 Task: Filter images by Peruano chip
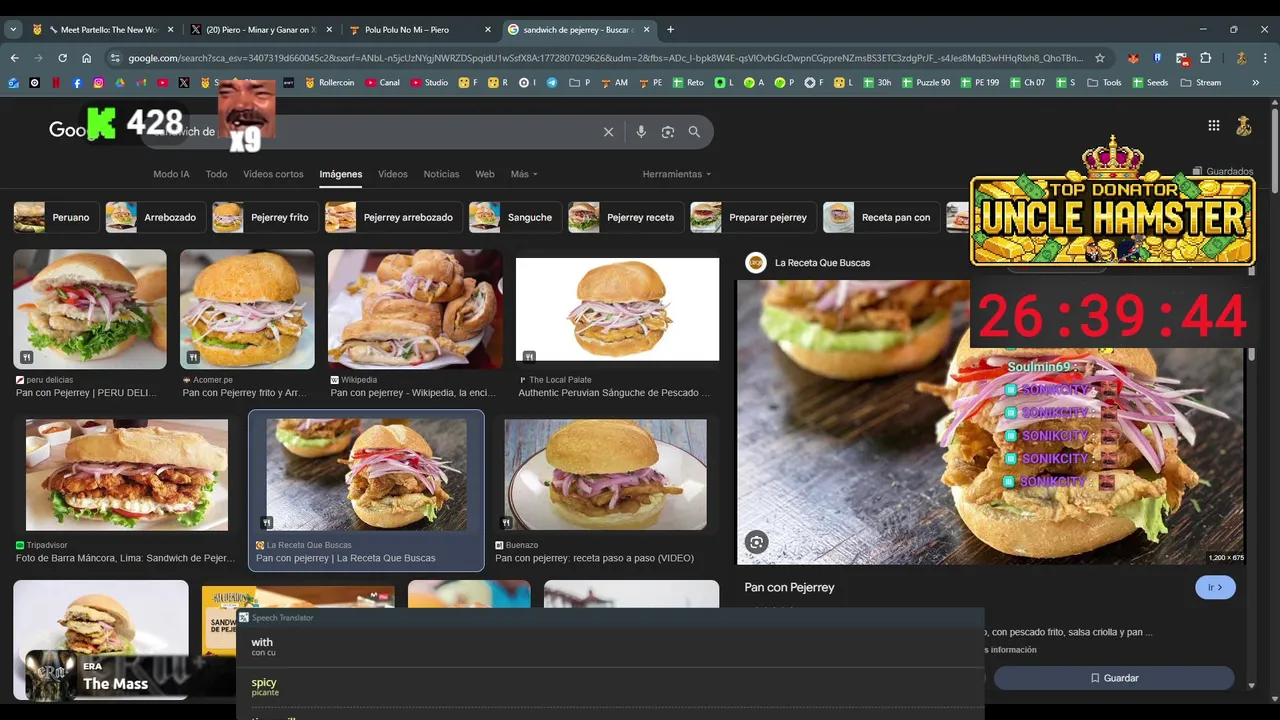point(56,217)
